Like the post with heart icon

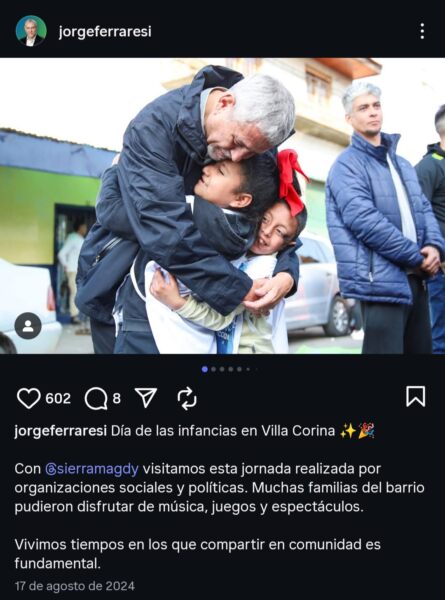click(29, 398)
